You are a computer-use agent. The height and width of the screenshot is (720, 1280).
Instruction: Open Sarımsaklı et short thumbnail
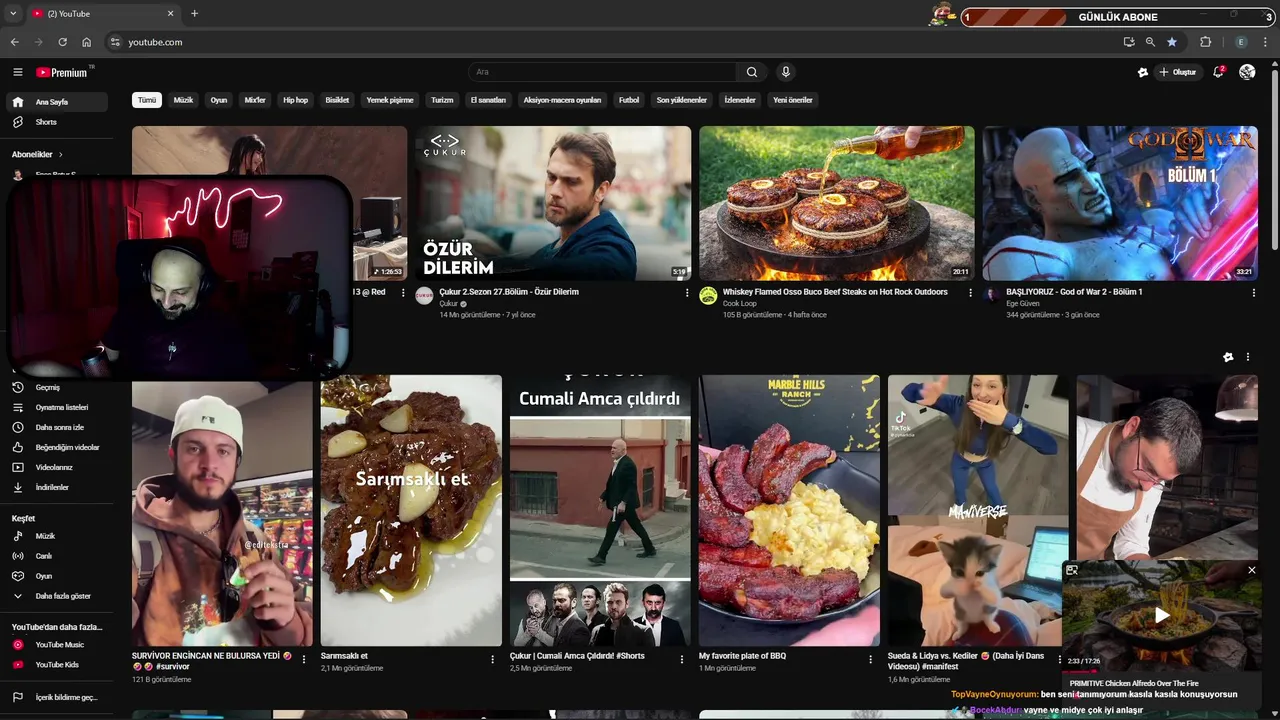coord(411,511)
